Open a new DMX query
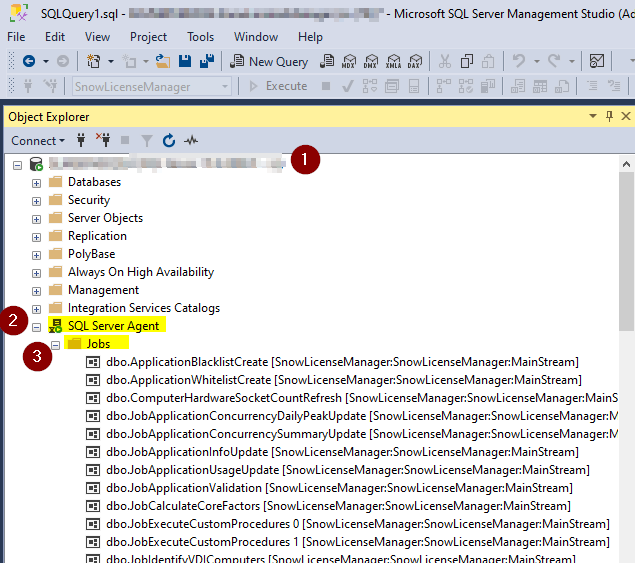Viewport: 635px width, 563px height. (371, 61)
